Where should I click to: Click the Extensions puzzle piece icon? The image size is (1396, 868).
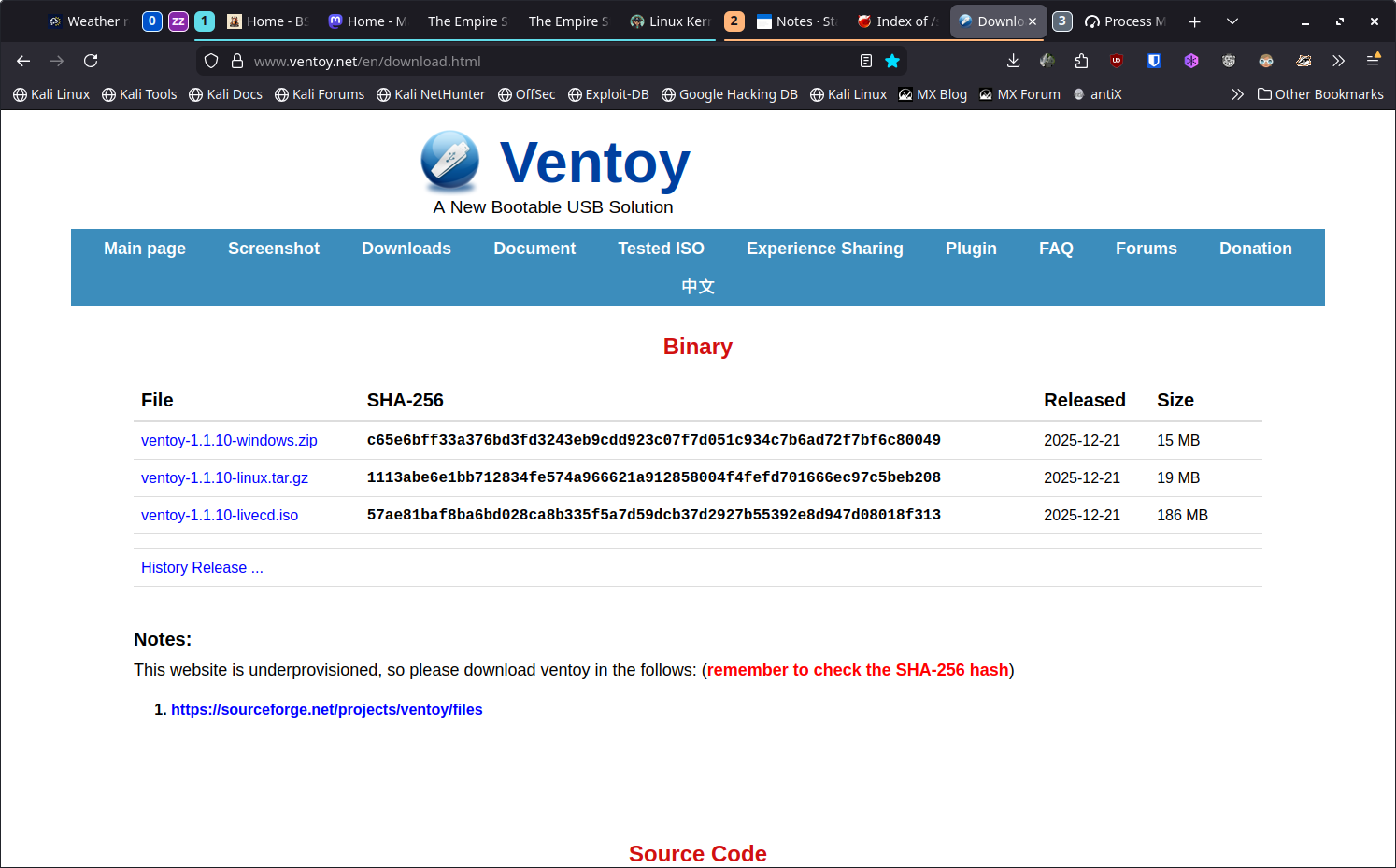click(x=1081, y=61)
